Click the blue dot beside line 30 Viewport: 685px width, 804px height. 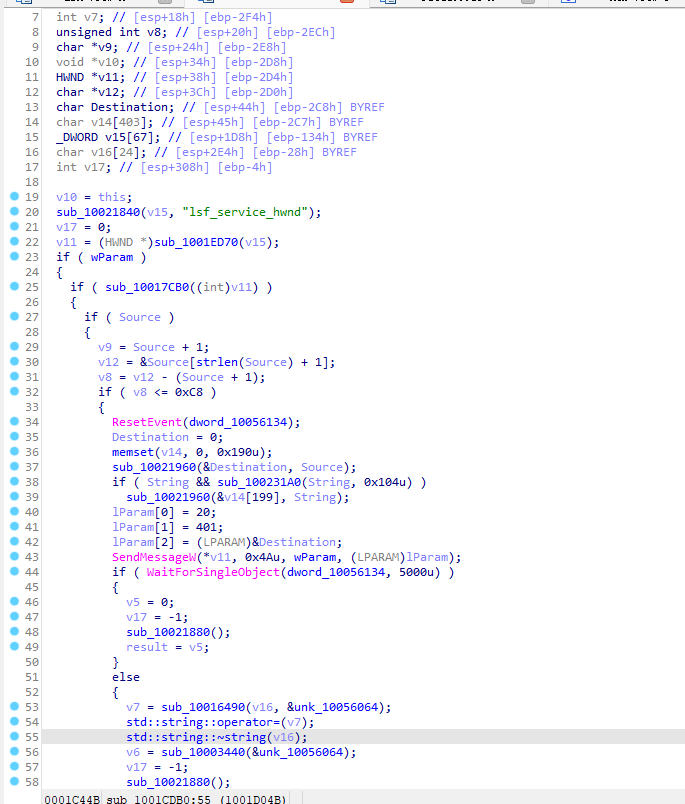[x=14, y=361]
